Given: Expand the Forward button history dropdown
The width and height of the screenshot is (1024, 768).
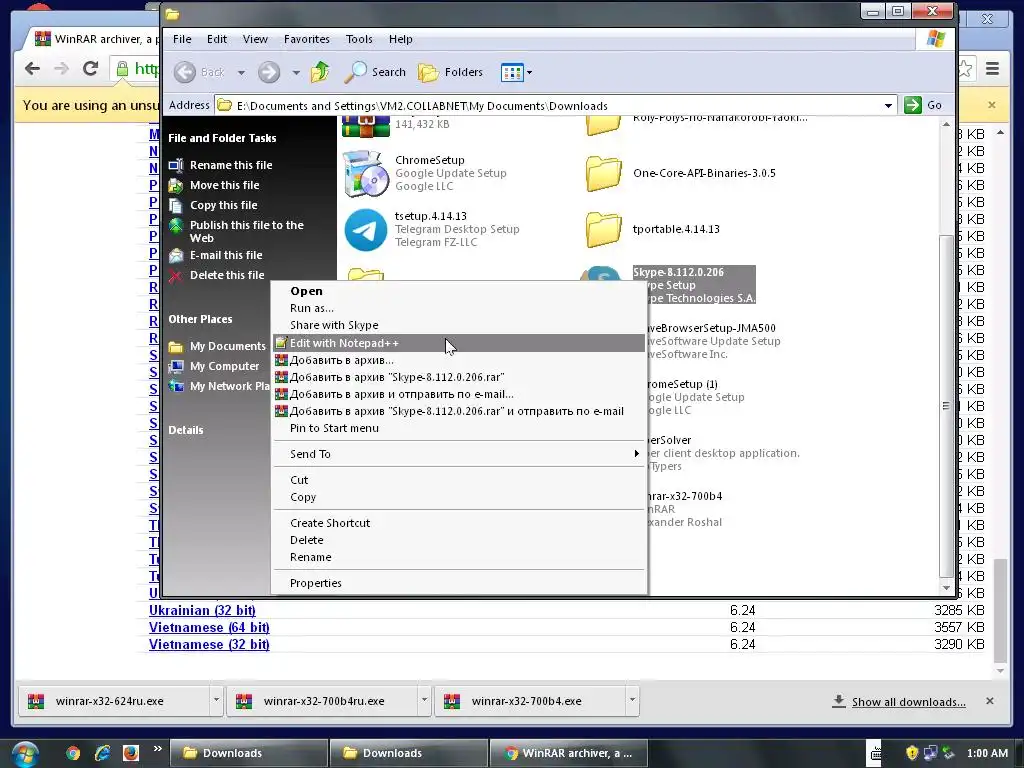Looking at the screenshot, I should pos(296,72).
